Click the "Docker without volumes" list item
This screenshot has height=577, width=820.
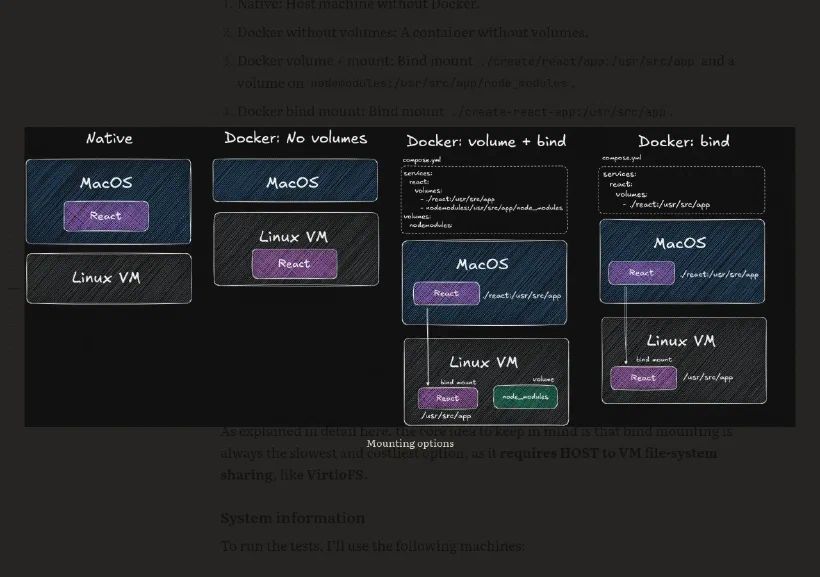click(413, 32)
